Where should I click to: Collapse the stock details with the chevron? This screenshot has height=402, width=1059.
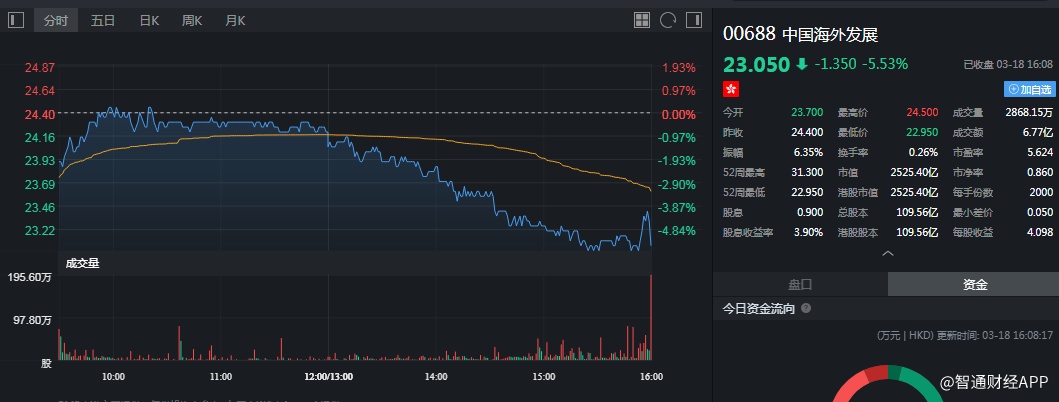[x=886, y=254]
